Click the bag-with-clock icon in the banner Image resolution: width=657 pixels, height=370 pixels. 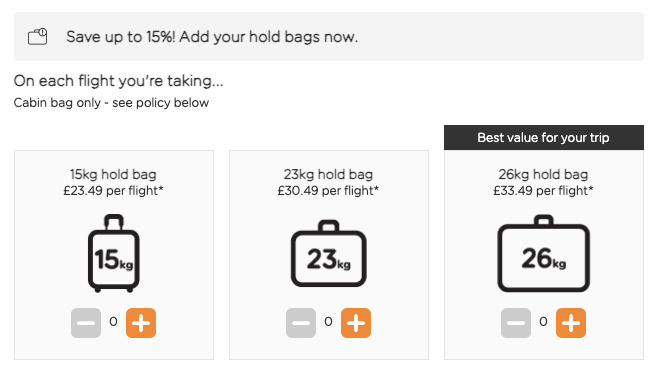pyautogui.click(x=38, y=36)
